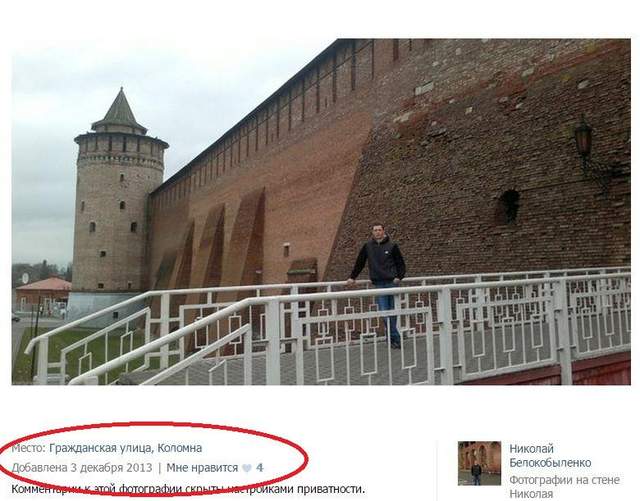Click the small red-roofed building in photo

pos(43,292)
